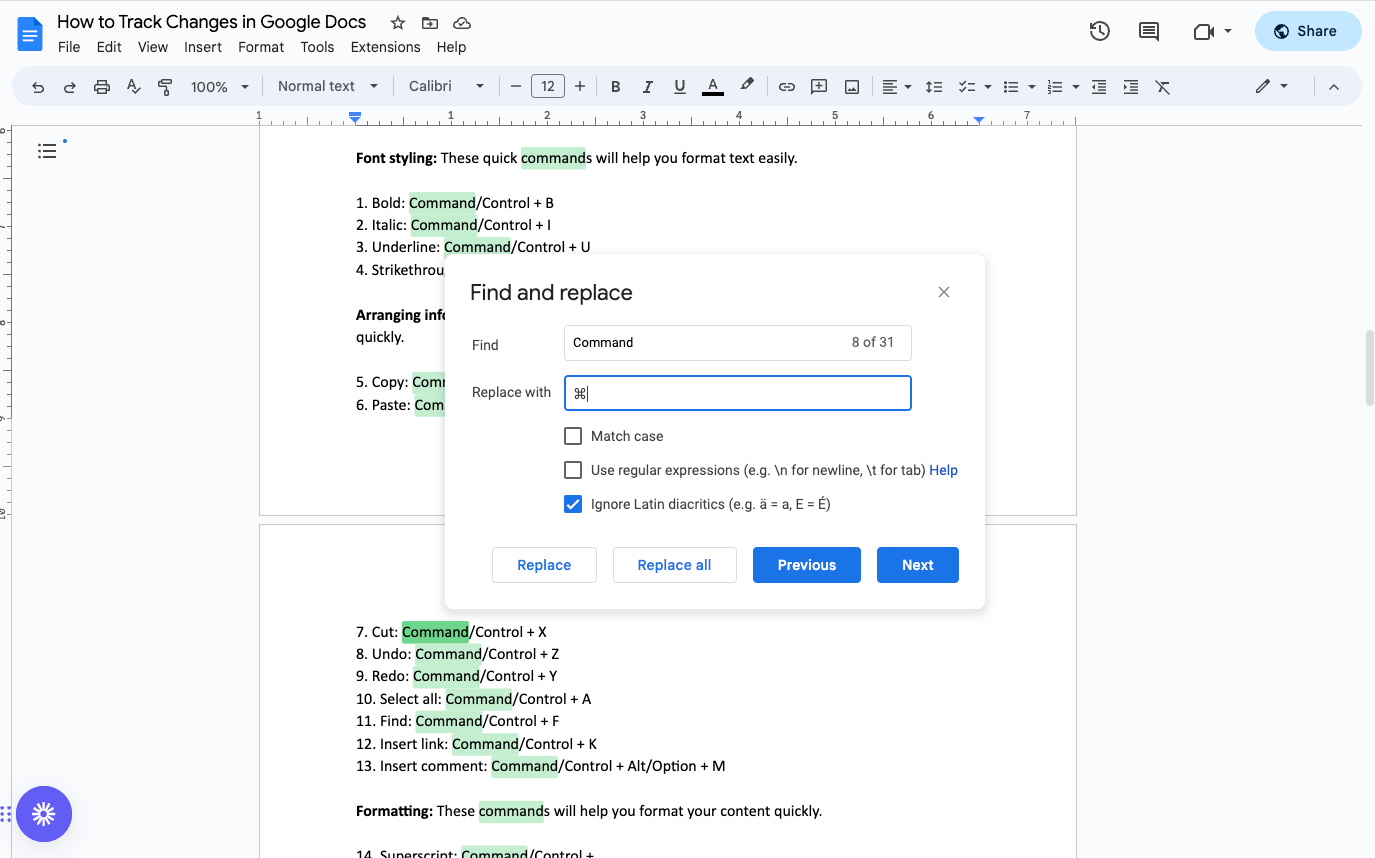The height and width of the screenshot is (858, 1375).
Task: Open the text color picker
Action: point(713,87)
